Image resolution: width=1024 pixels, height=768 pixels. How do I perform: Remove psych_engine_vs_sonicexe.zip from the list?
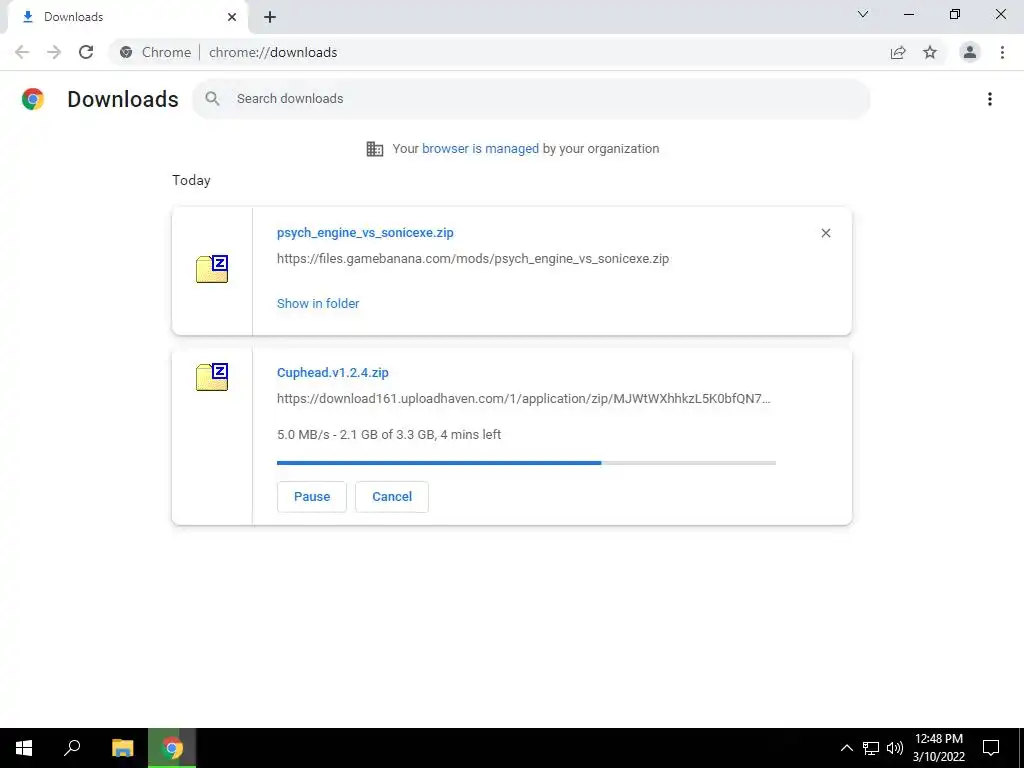click(825, 233)
